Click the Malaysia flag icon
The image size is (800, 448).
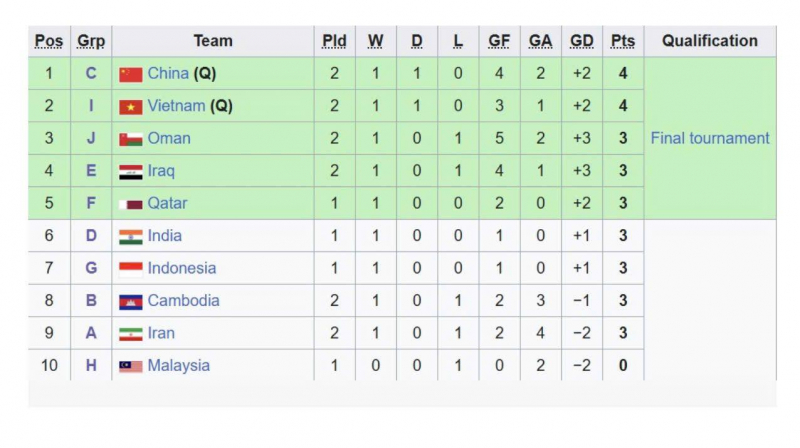[x=130, y=366]
